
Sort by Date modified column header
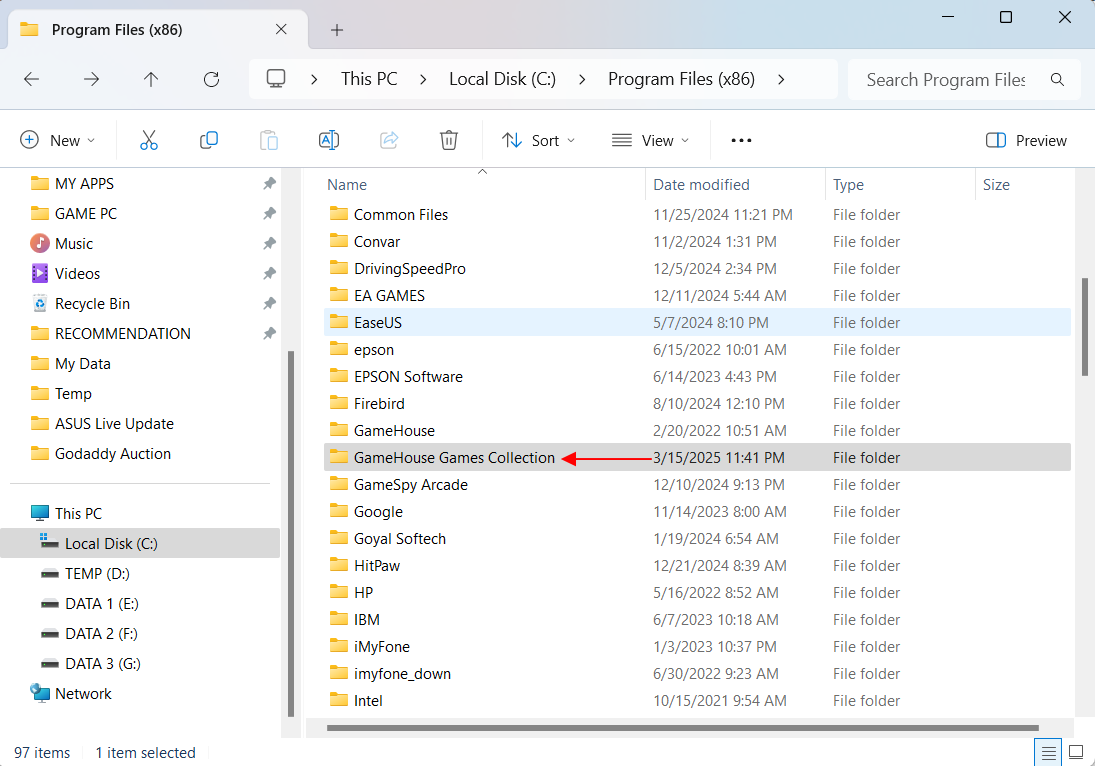click(x=701, y=184)
